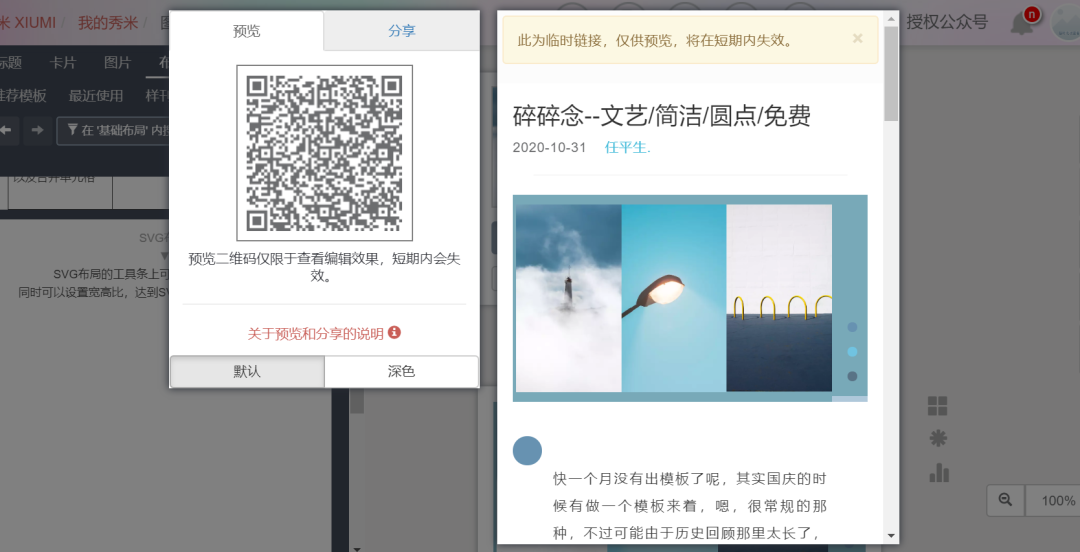This screenshot has width=1080, height=552.
Task: Click the article date 2020-10-31
Action: pos(549,147)
